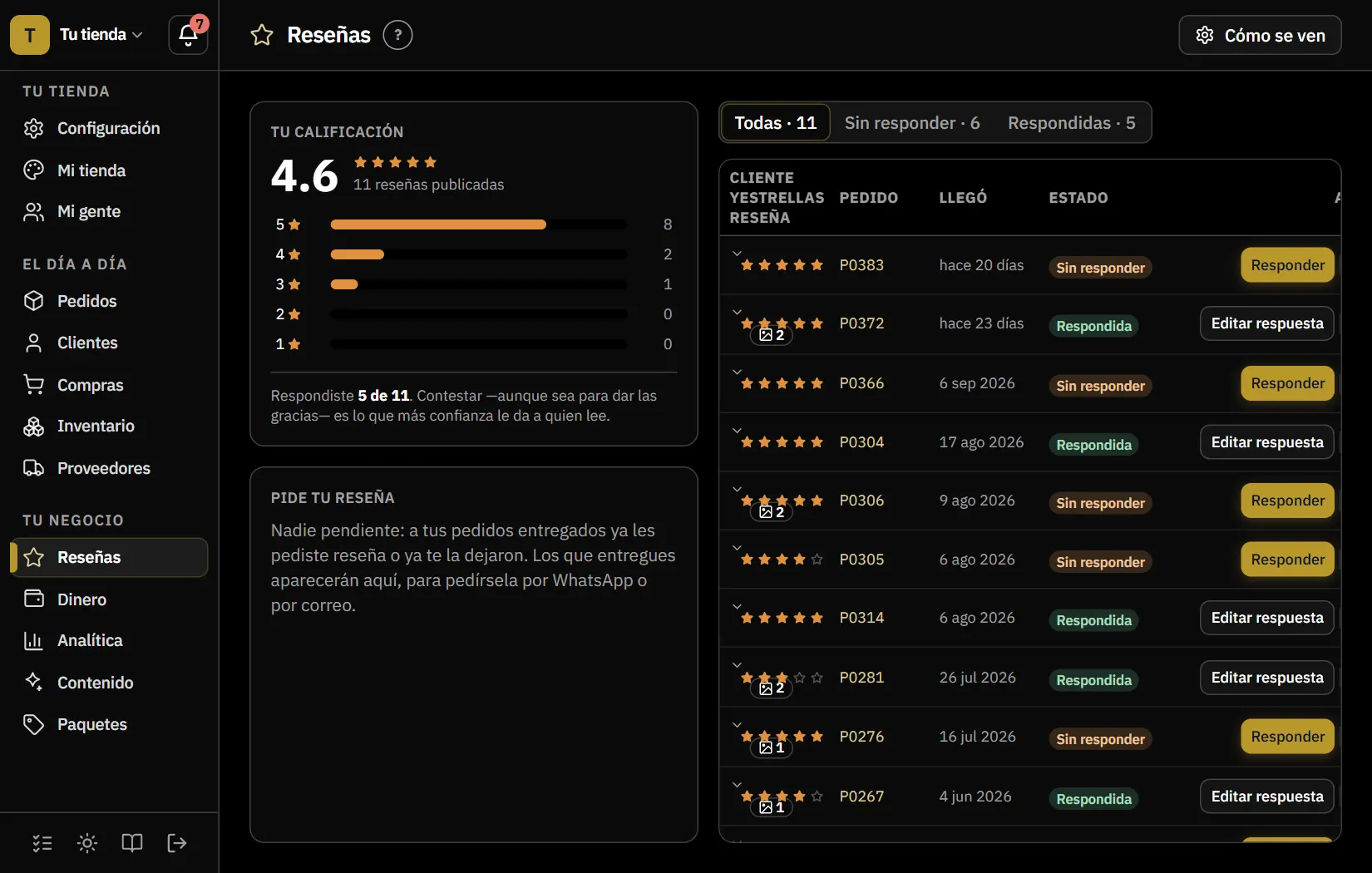Click the order number P0304
The image size is (1372, 873).
tap(861, 442)
